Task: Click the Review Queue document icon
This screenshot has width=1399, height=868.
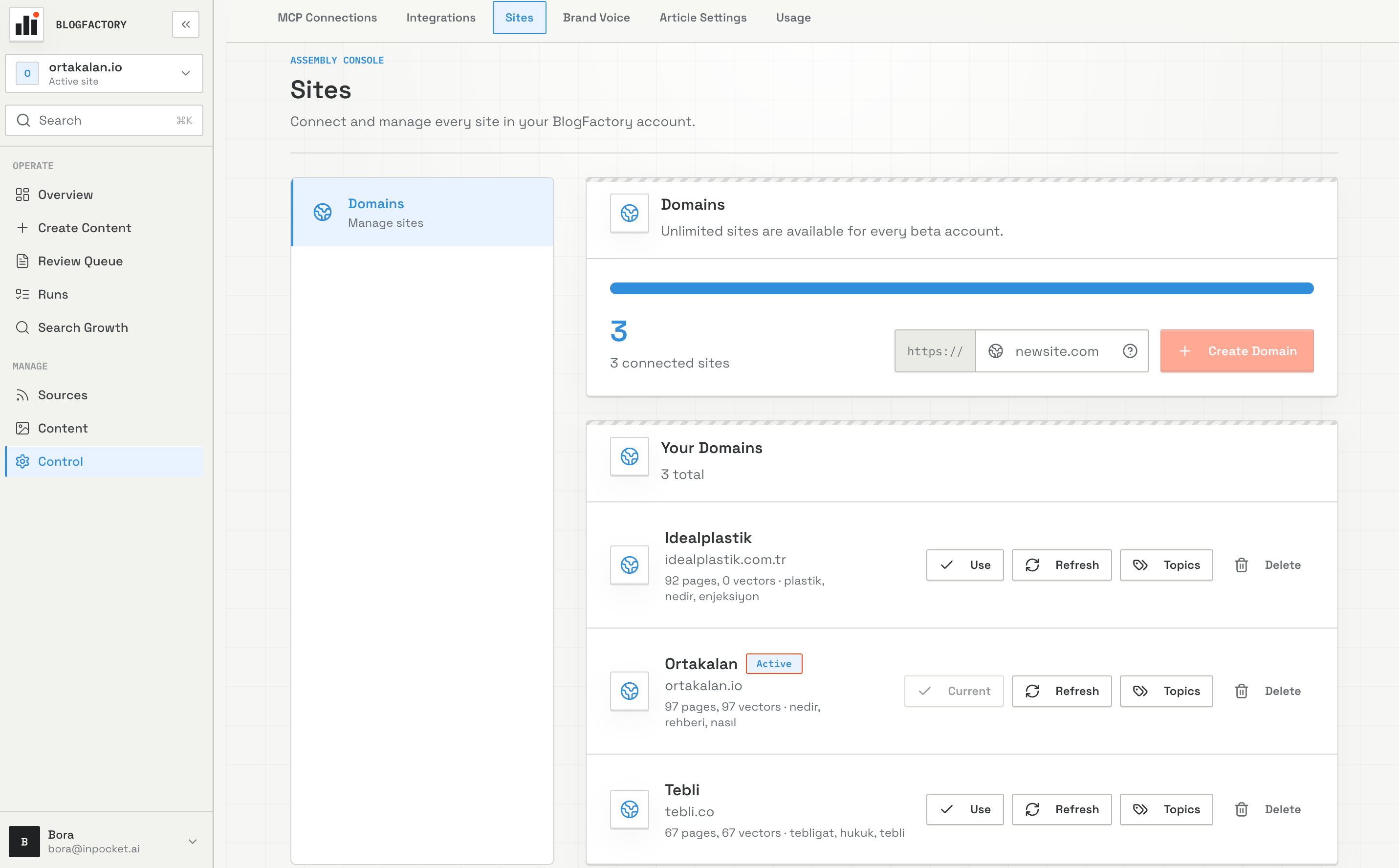Action: [x=22, y=261]
